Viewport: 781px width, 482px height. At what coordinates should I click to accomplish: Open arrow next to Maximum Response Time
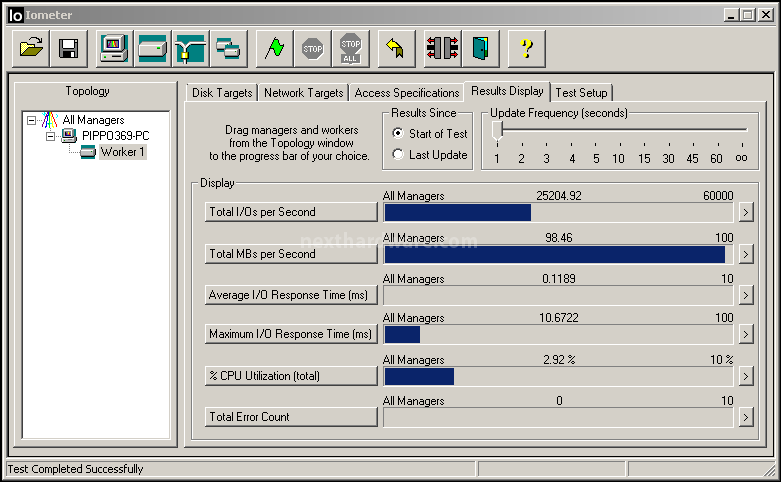coord(746,334)
